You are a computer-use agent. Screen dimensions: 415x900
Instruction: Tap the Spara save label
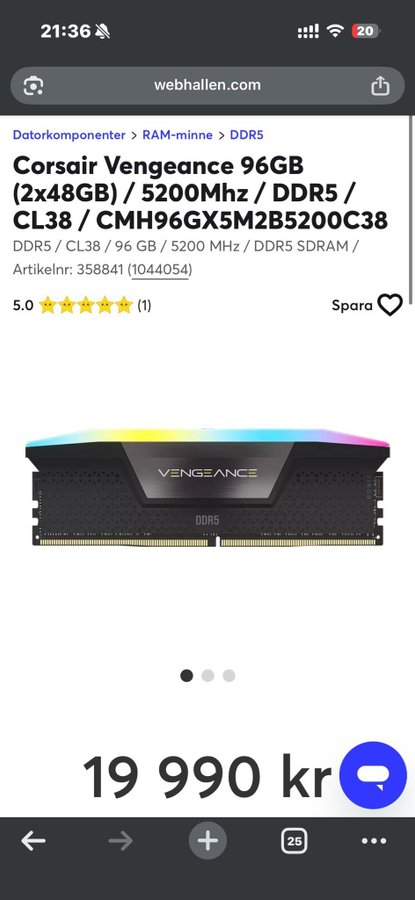point(352,305)
